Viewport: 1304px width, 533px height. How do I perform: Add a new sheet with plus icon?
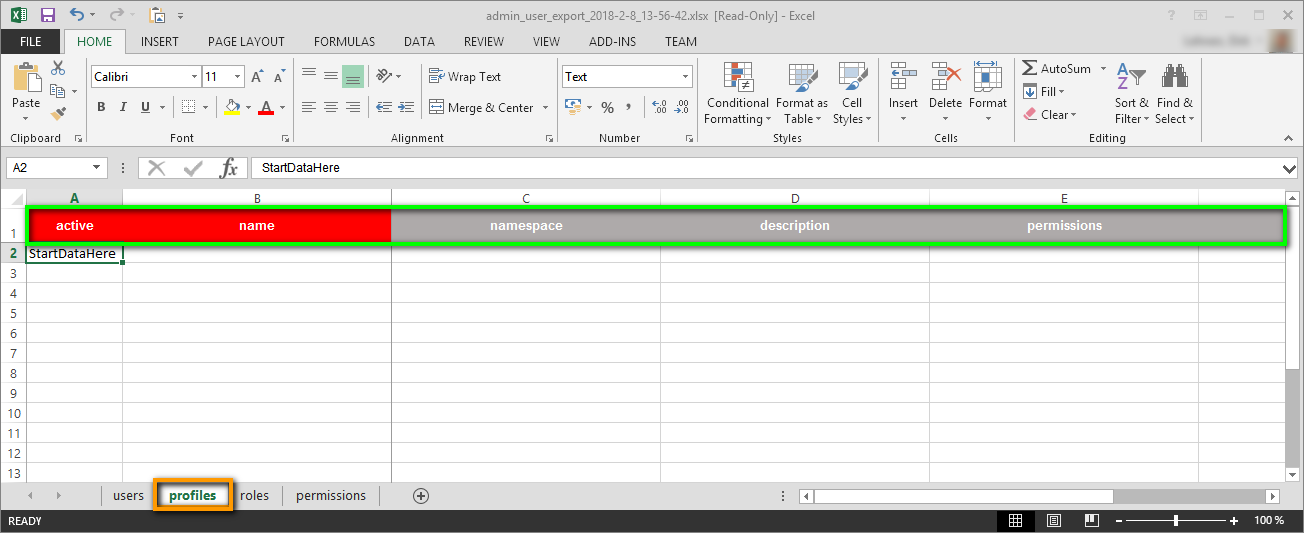tap(421, 496)
